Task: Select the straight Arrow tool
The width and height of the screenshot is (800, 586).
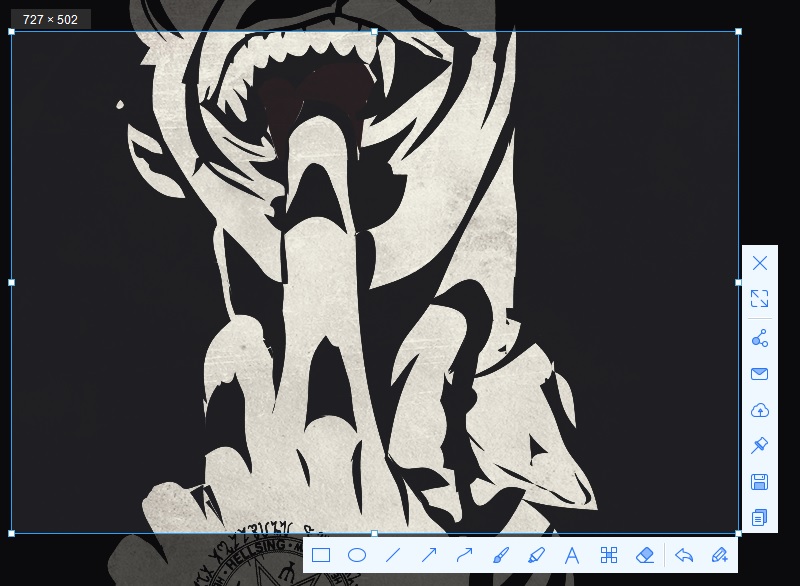Action: pyautogui.click(x=429, y=555)
